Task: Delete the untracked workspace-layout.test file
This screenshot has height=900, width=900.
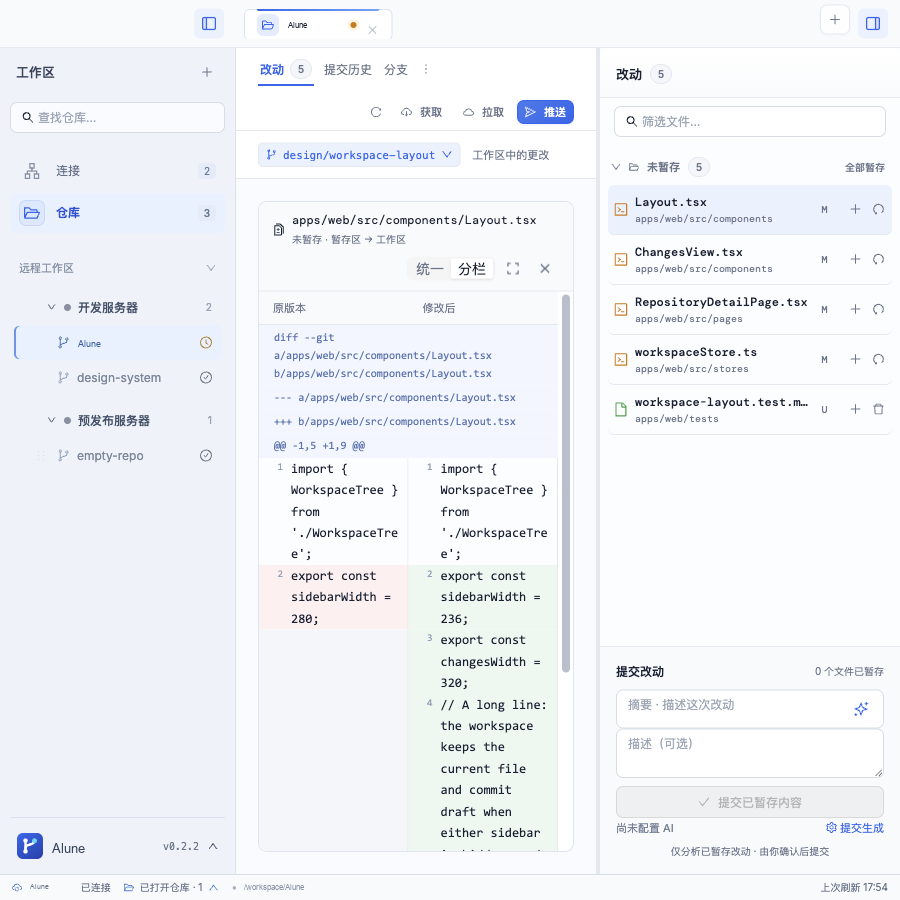Action: [878, 409]
